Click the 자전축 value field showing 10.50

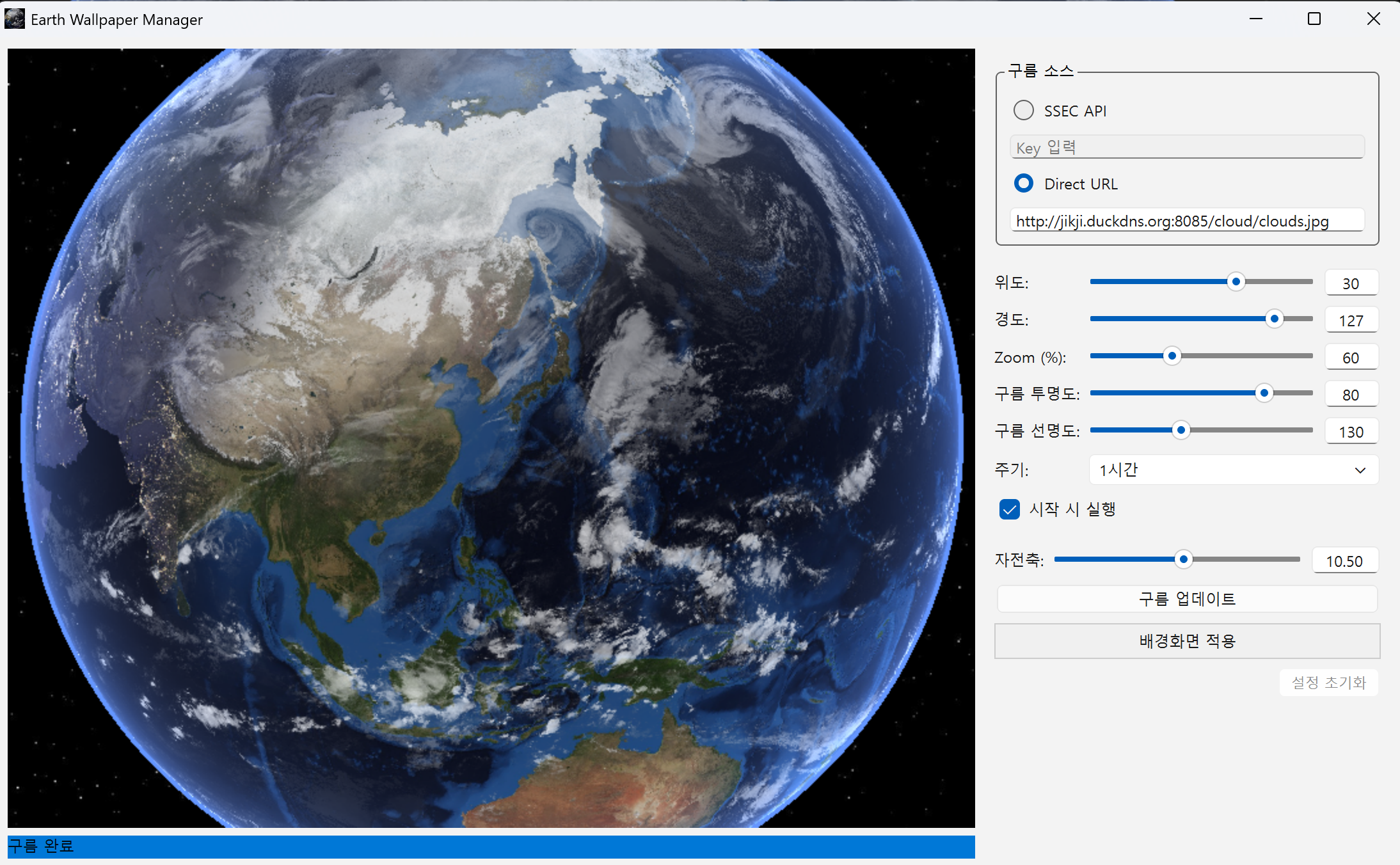1344,561
